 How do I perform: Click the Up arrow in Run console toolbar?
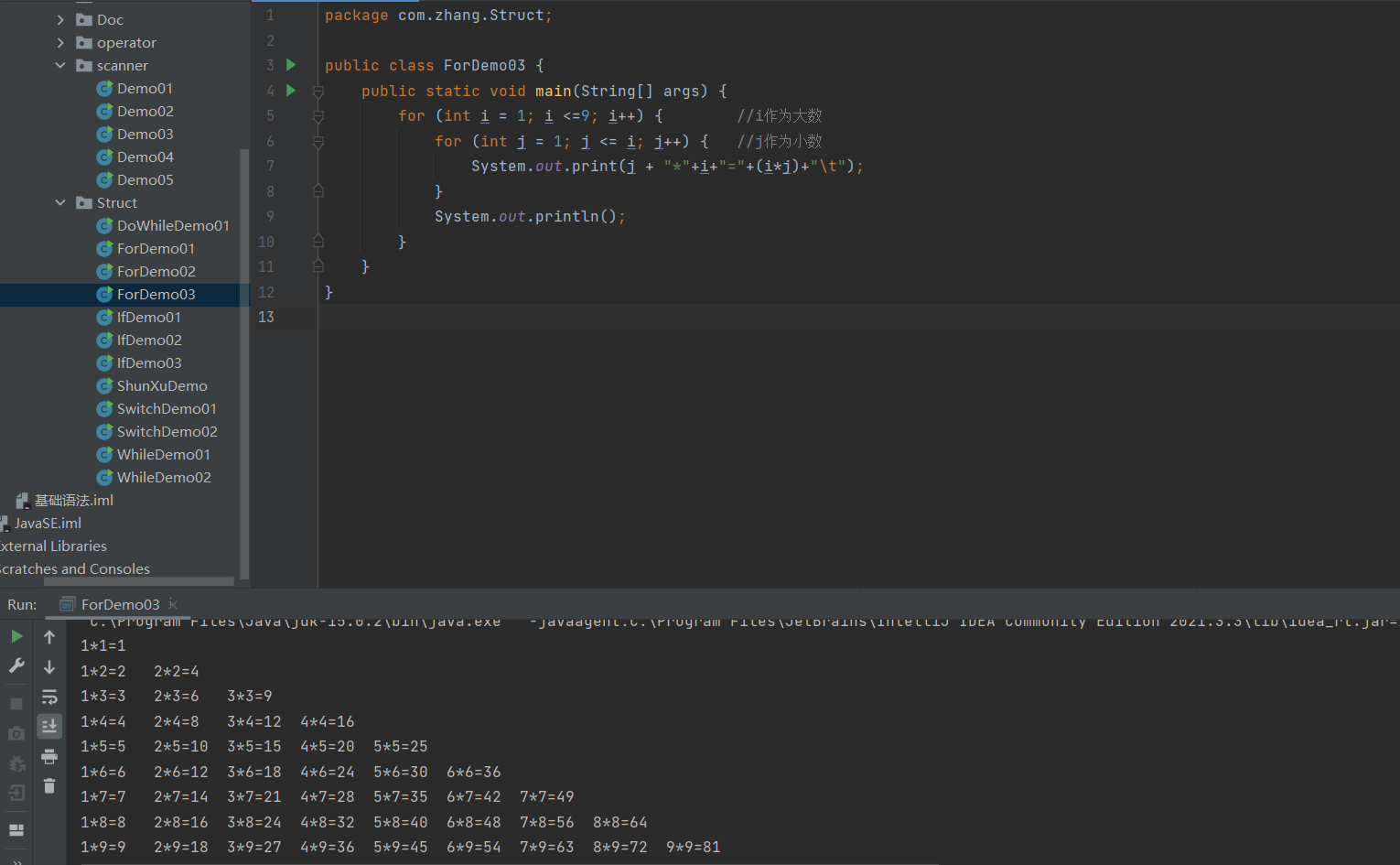[x=49, y=636]
